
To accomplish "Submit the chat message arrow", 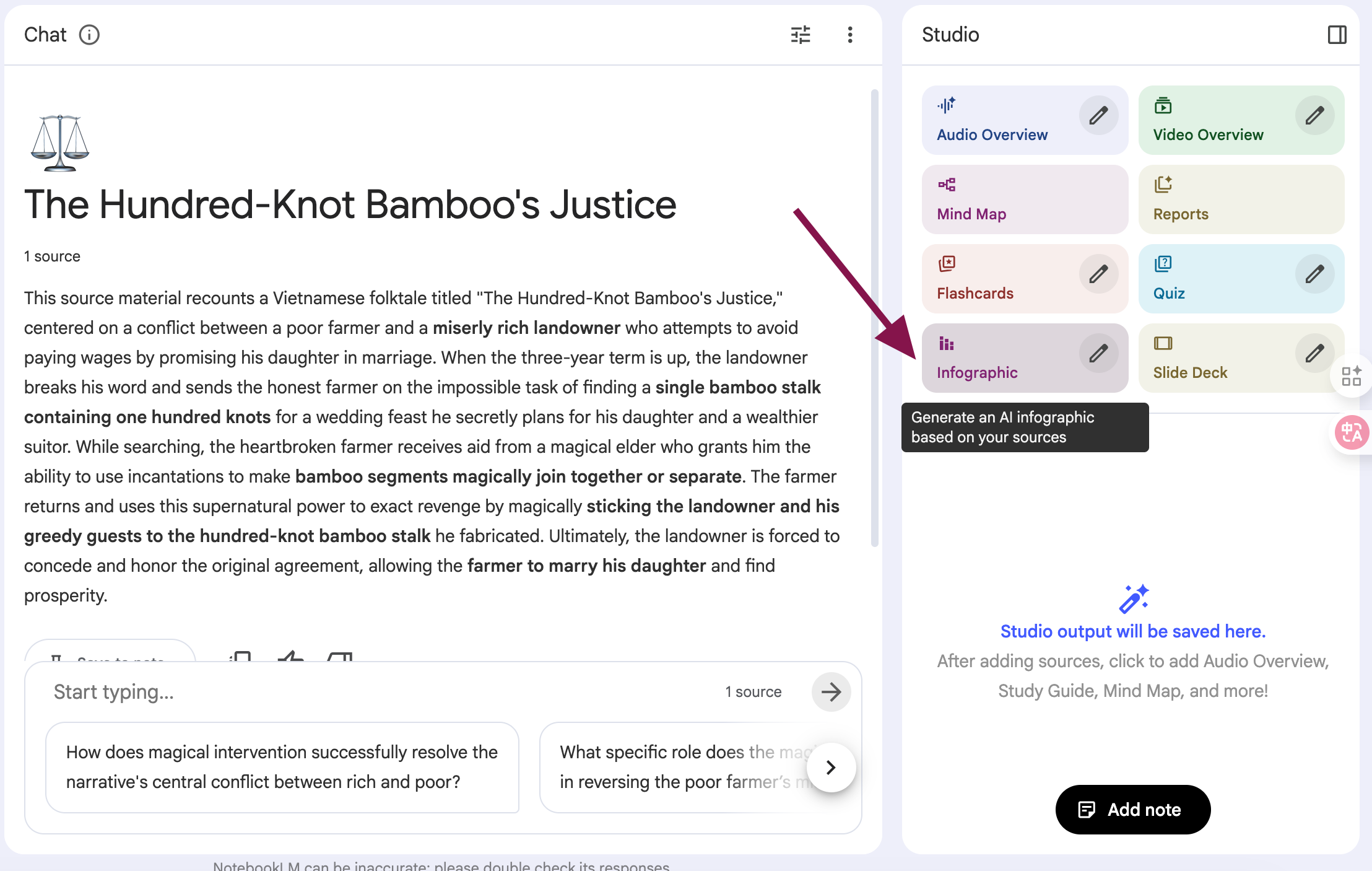I will point(831,692).
